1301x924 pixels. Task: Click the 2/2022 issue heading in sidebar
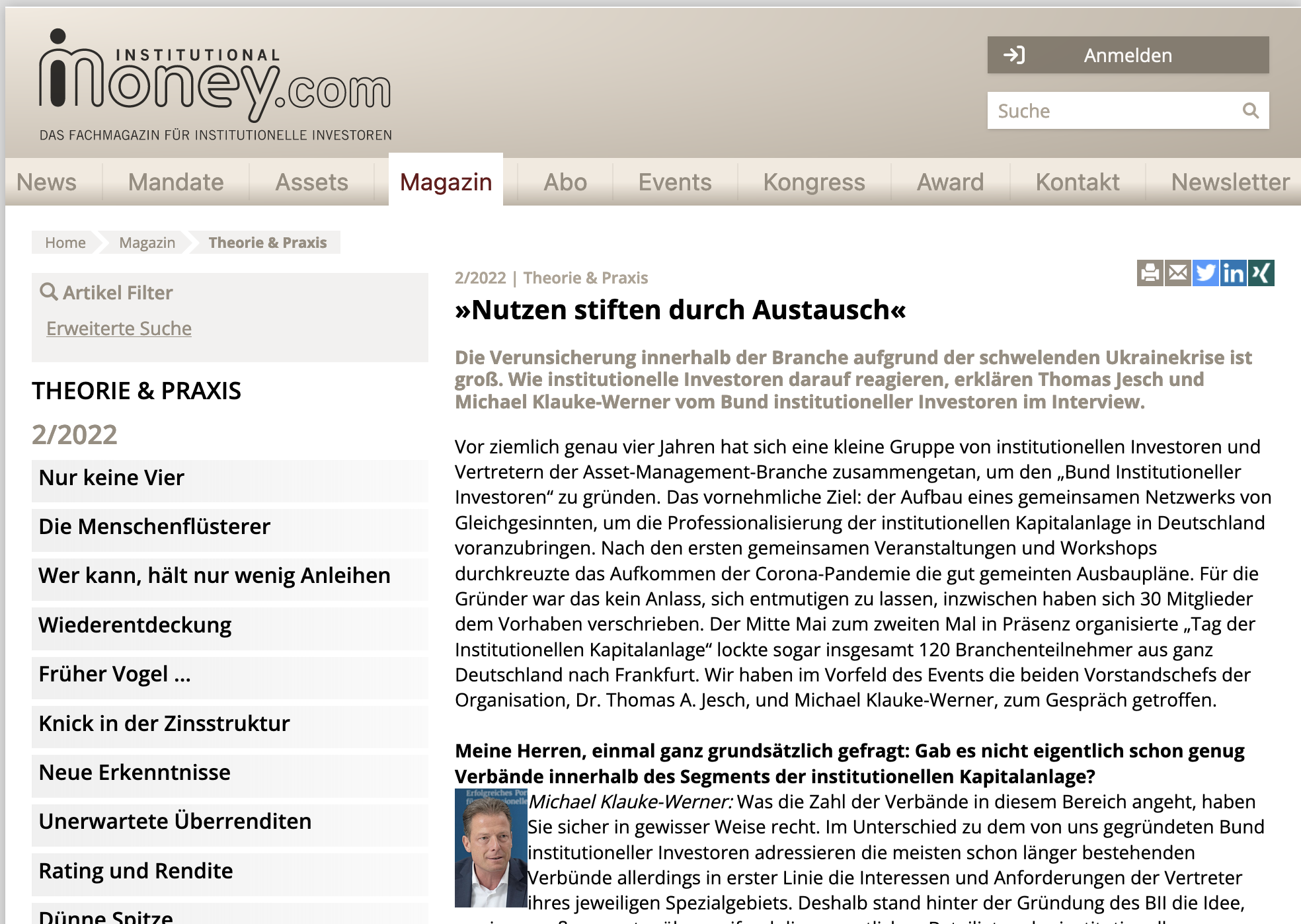(75, 434)
